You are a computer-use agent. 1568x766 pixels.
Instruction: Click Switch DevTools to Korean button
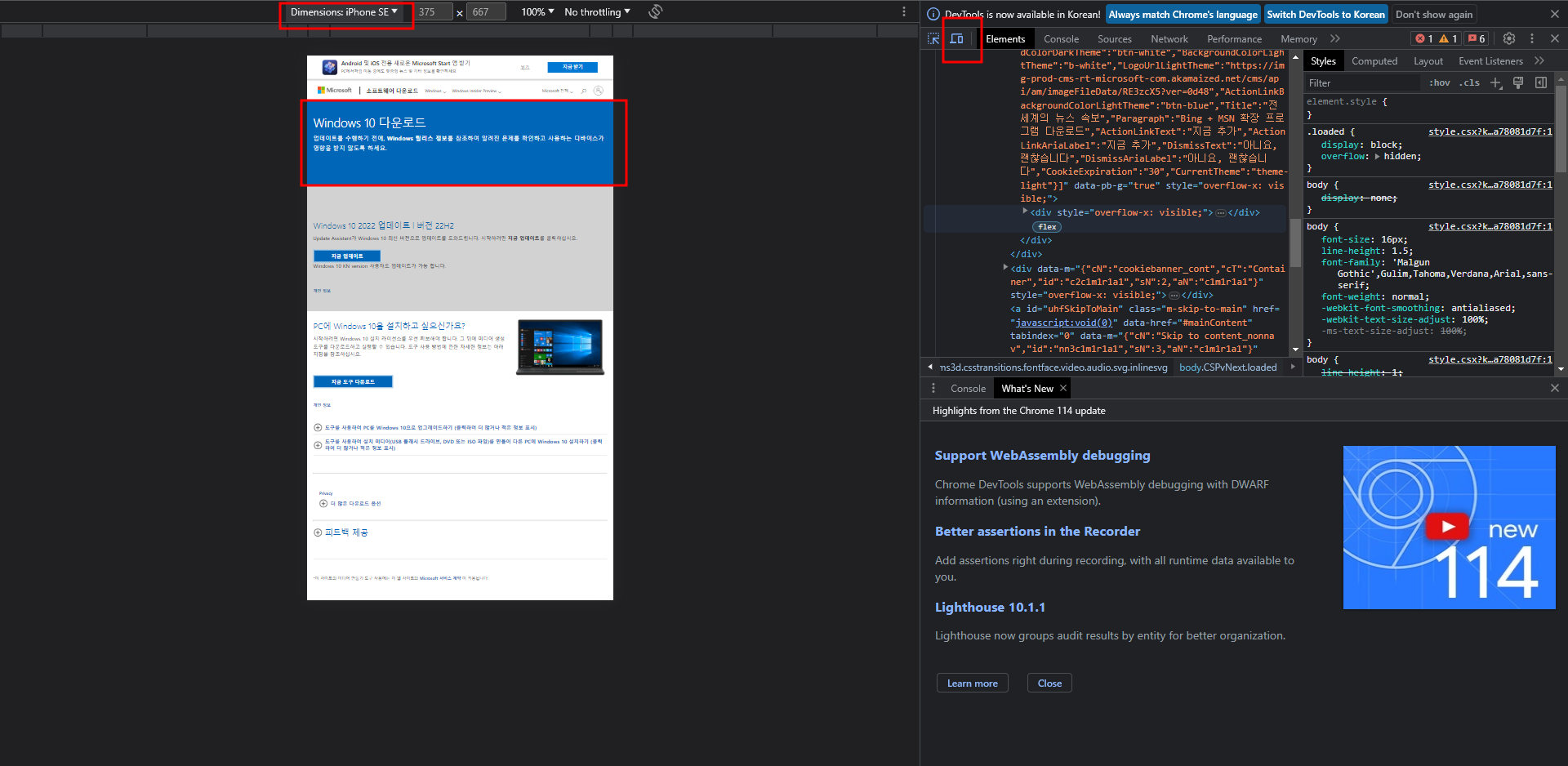1325,14
